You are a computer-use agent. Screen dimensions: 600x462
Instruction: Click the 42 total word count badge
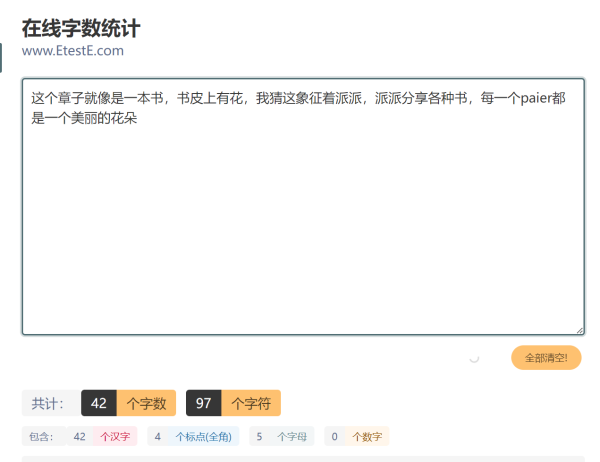[99, 403]
